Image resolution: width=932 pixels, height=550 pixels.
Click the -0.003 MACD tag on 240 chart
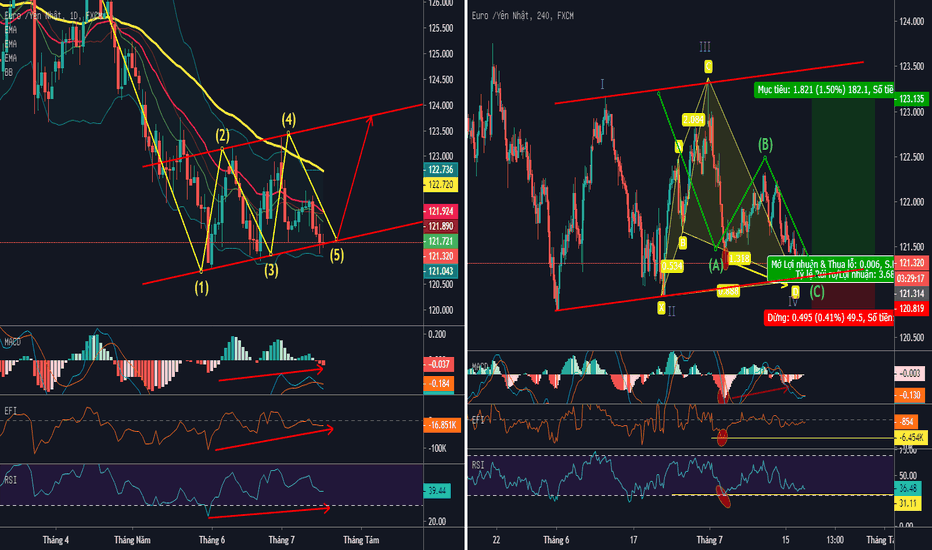coord(909,373)
